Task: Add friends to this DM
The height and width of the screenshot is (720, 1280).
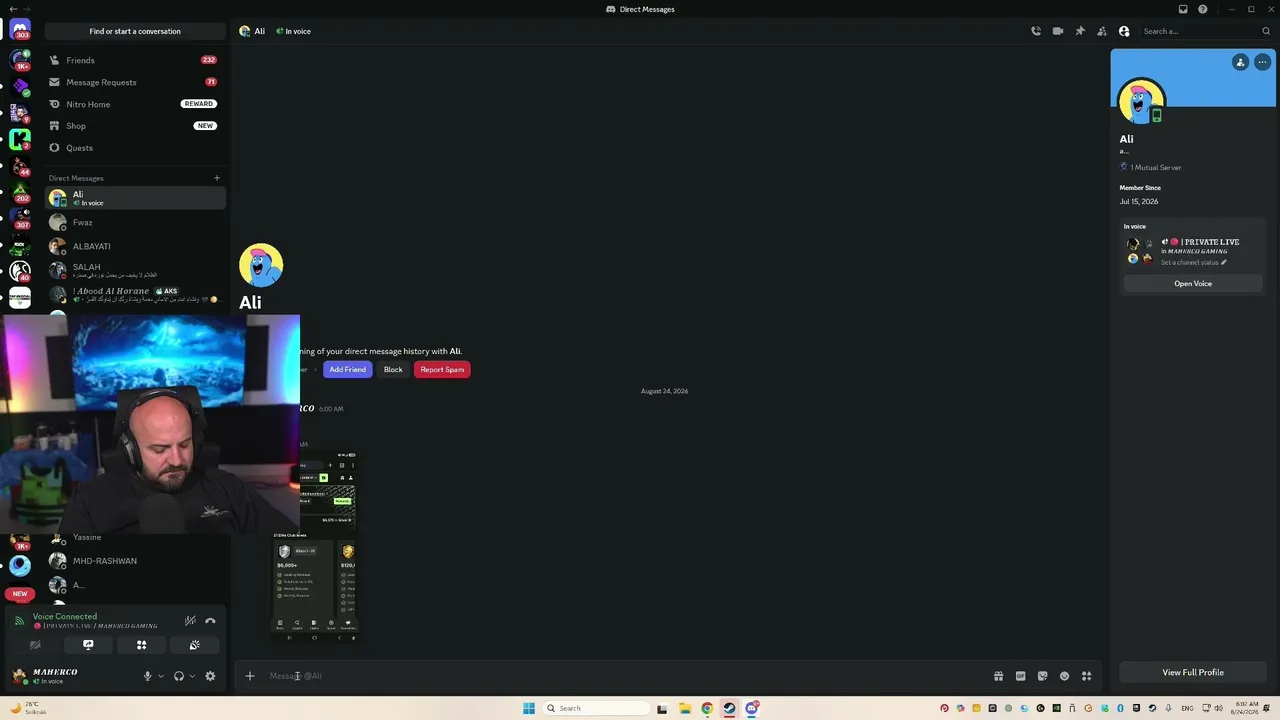Action: (1102, 31)
